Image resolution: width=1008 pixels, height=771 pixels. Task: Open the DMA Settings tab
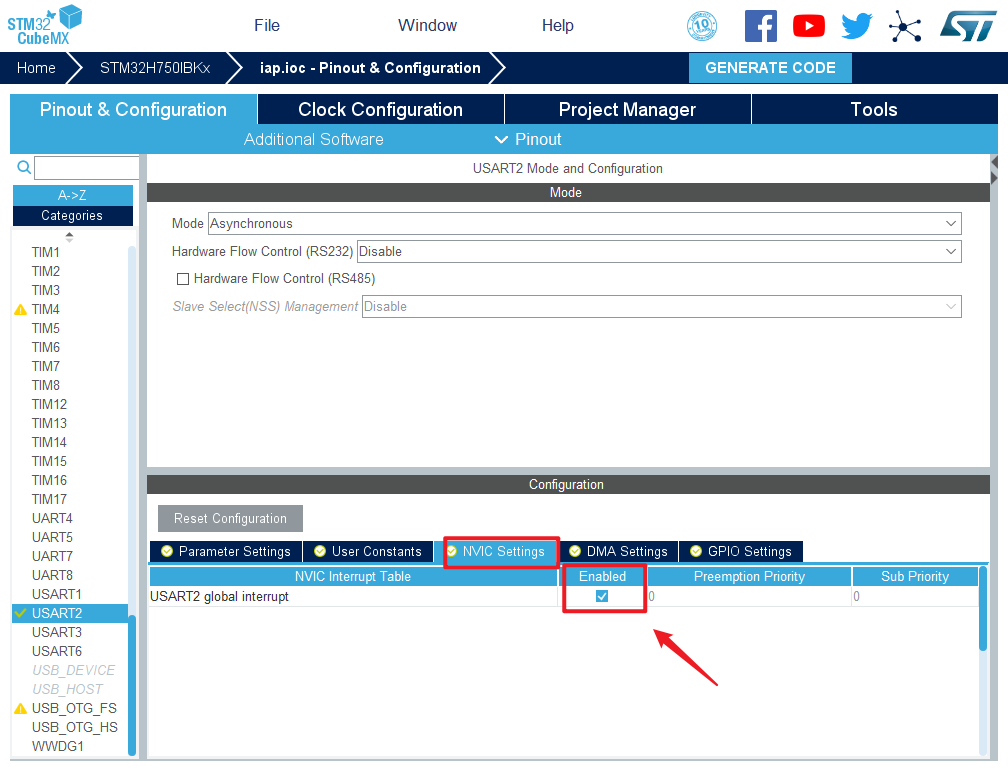click(x=618, y=551)
